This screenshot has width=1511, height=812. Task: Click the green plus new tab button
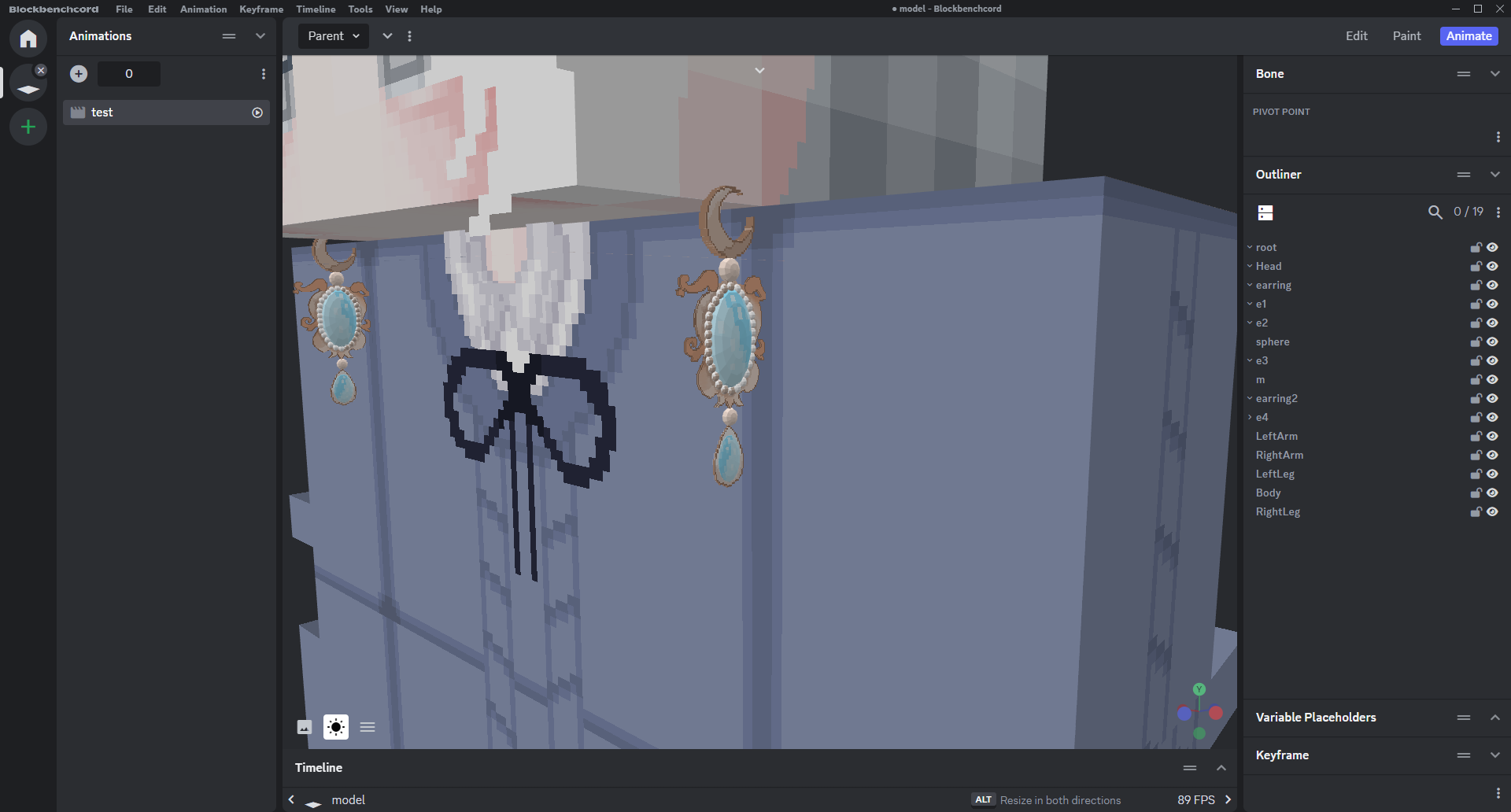coord(28,127)
